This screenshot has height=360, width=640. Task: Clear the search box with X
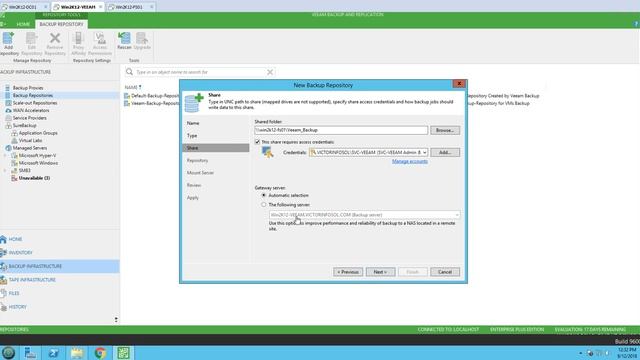pos(270,72)
